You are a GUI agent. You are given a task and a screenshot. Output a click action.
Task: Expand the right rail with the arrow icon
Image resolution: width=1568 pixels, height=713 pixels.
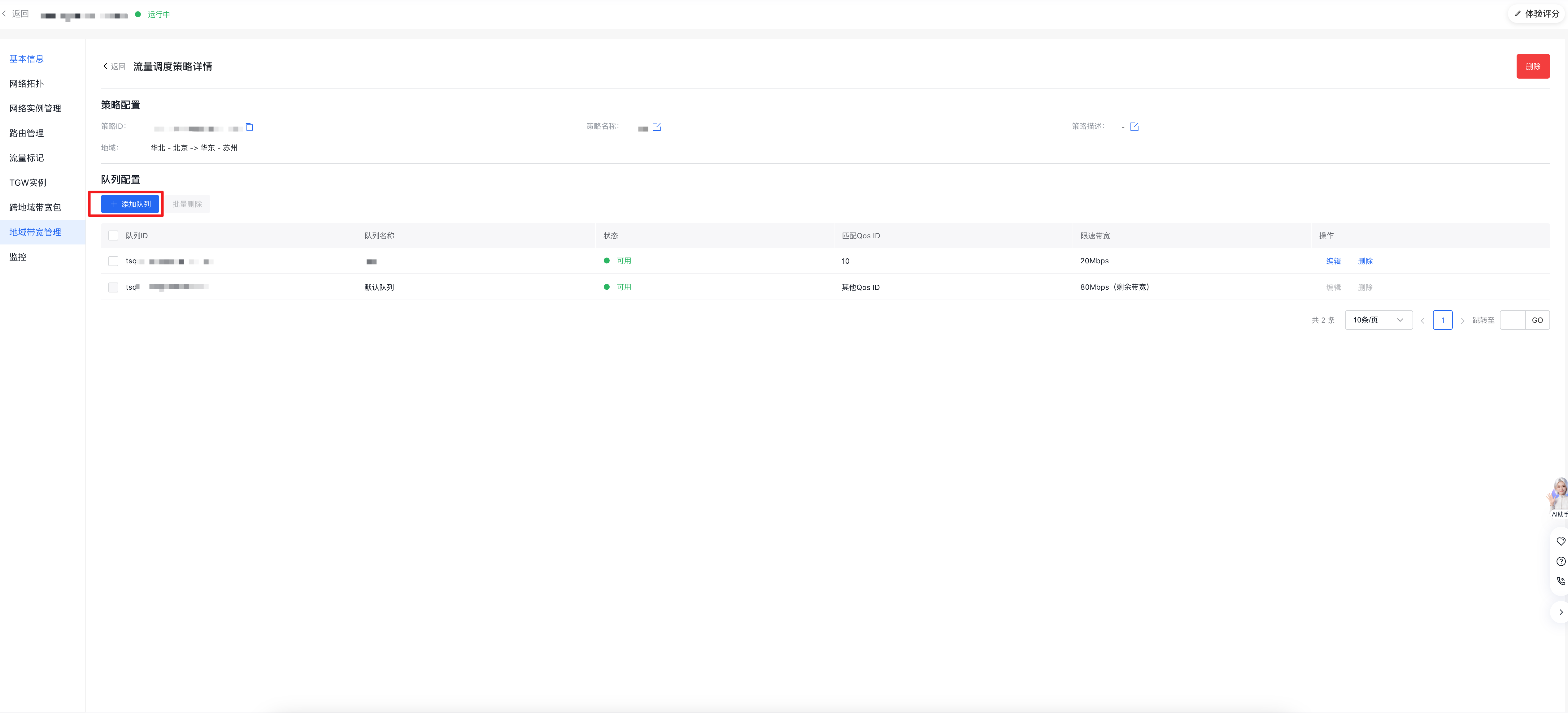[x=1561, y=612]
